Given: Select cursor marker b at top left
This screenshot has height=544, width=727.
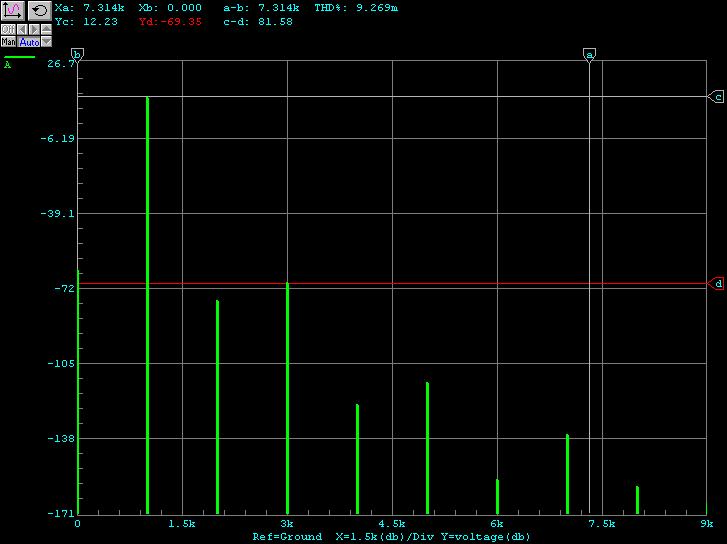Looking at the screenshot, I should (77, 54).
